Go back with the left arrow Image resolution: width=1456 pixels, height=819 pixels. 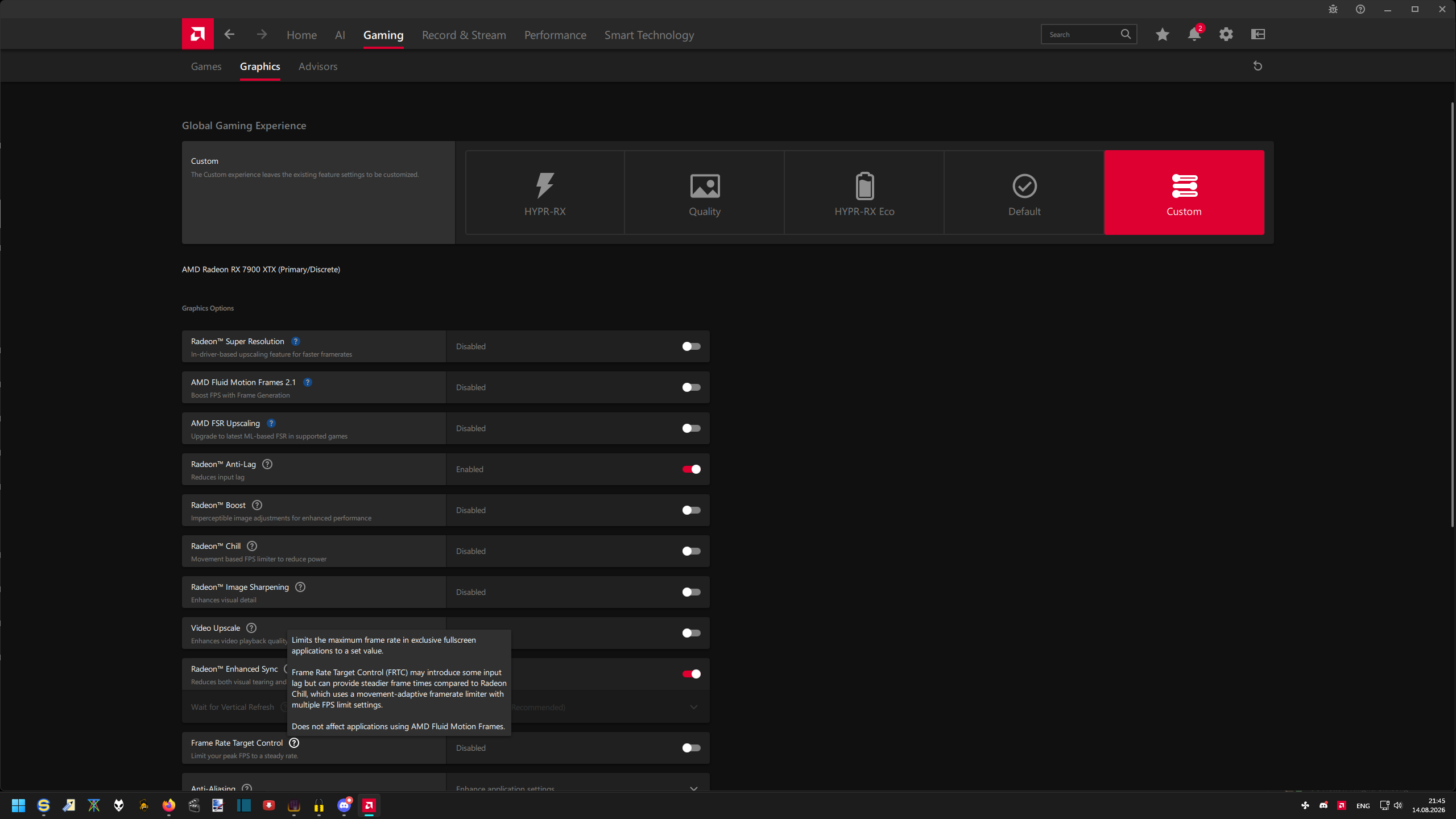[x=229, y=34]
